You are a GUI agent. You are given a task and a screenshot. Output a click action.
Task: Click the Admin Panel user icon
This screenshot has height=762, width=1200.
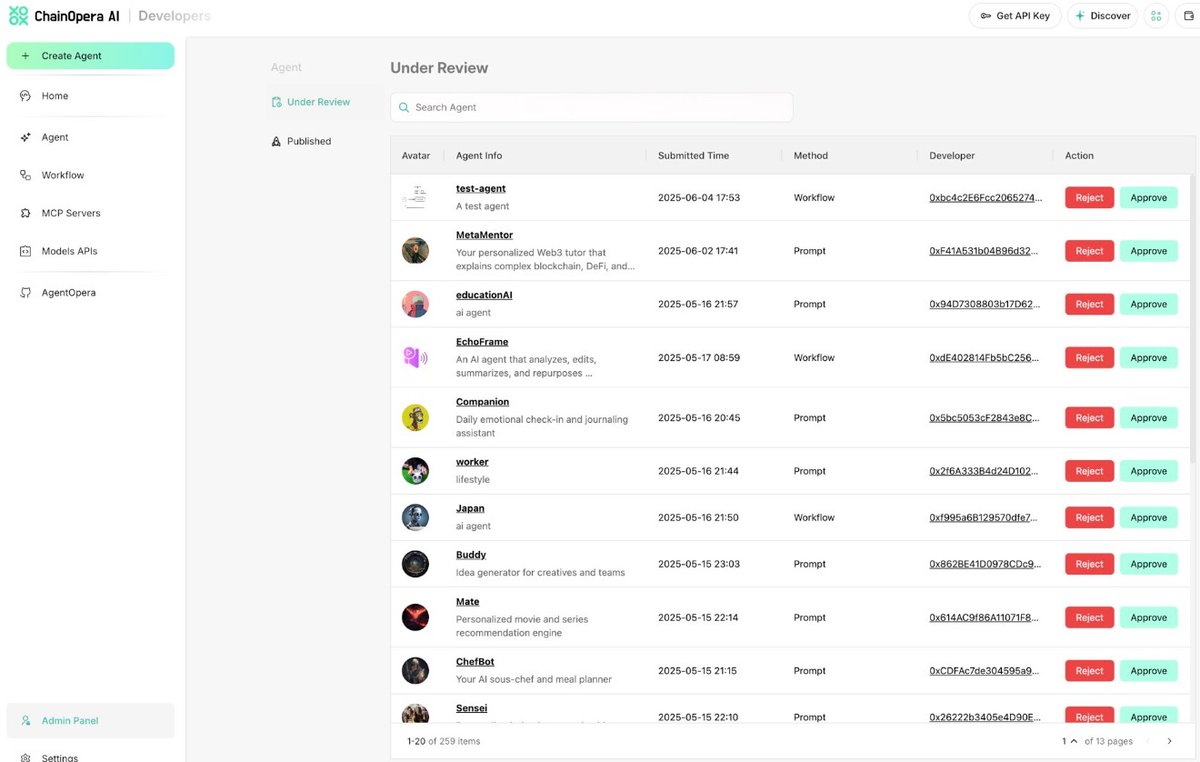[25, 720]
